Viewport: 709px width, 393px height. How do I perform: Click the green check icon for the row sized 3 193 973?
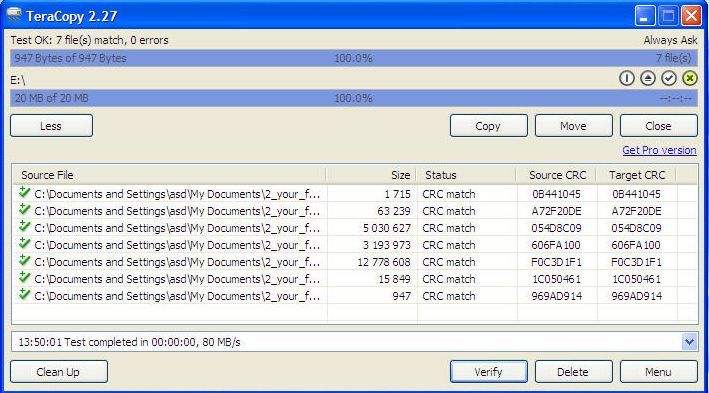(24, 244)
